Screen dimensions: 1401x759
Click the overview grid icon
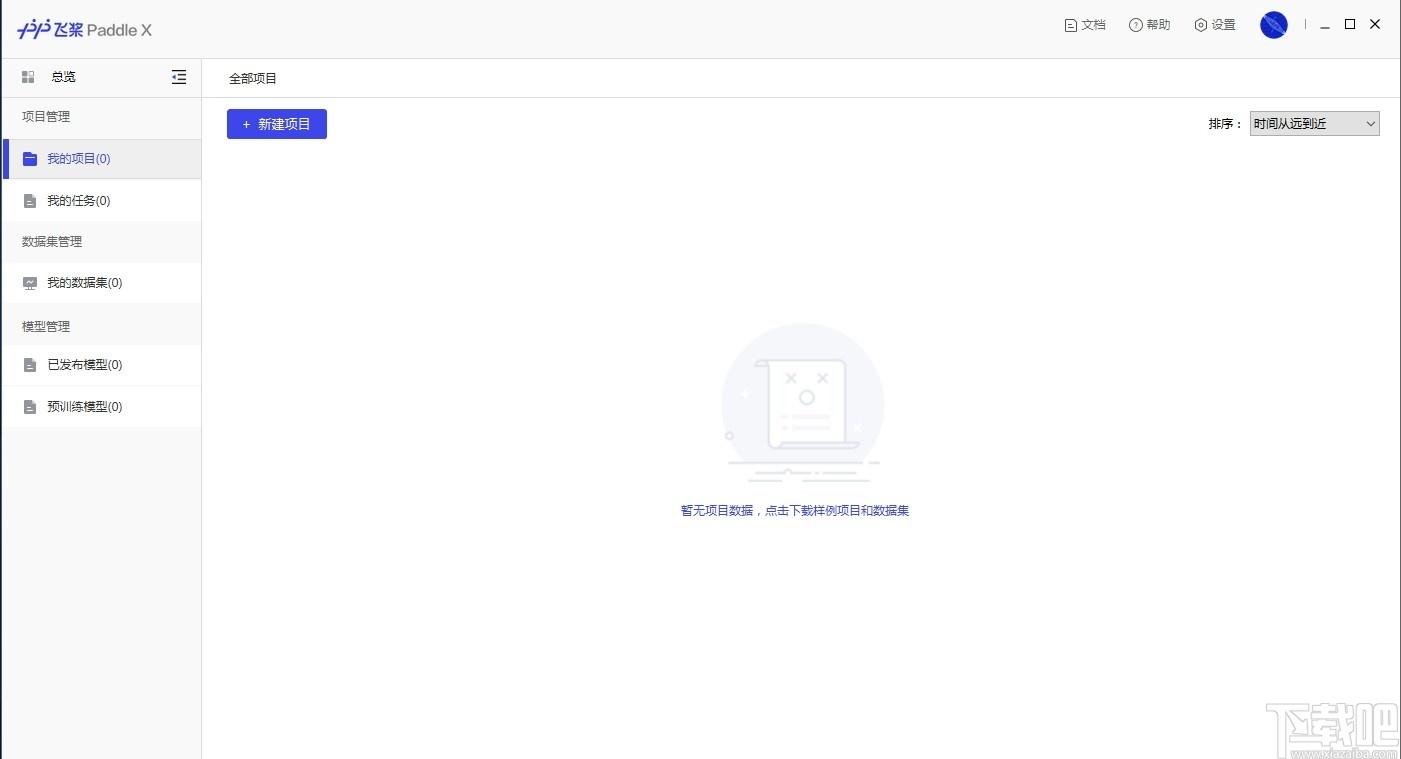(x=28, y=77)
